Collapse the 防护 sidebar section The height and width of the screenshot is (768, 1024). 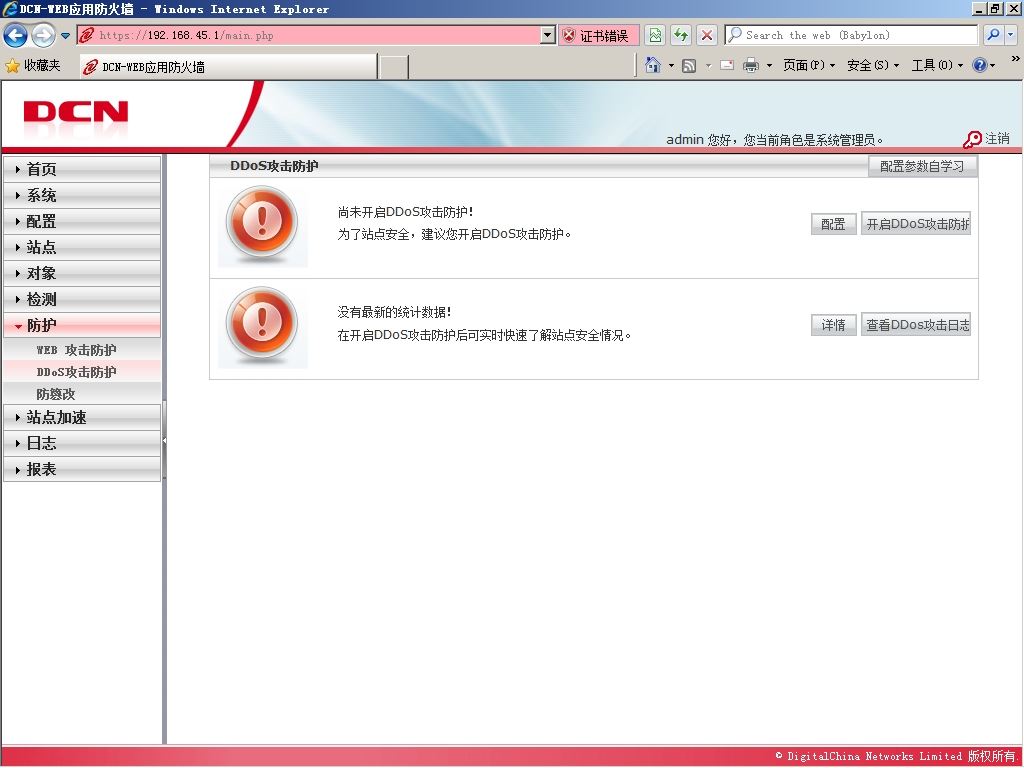pyautogui.click(x=82, y=325)
